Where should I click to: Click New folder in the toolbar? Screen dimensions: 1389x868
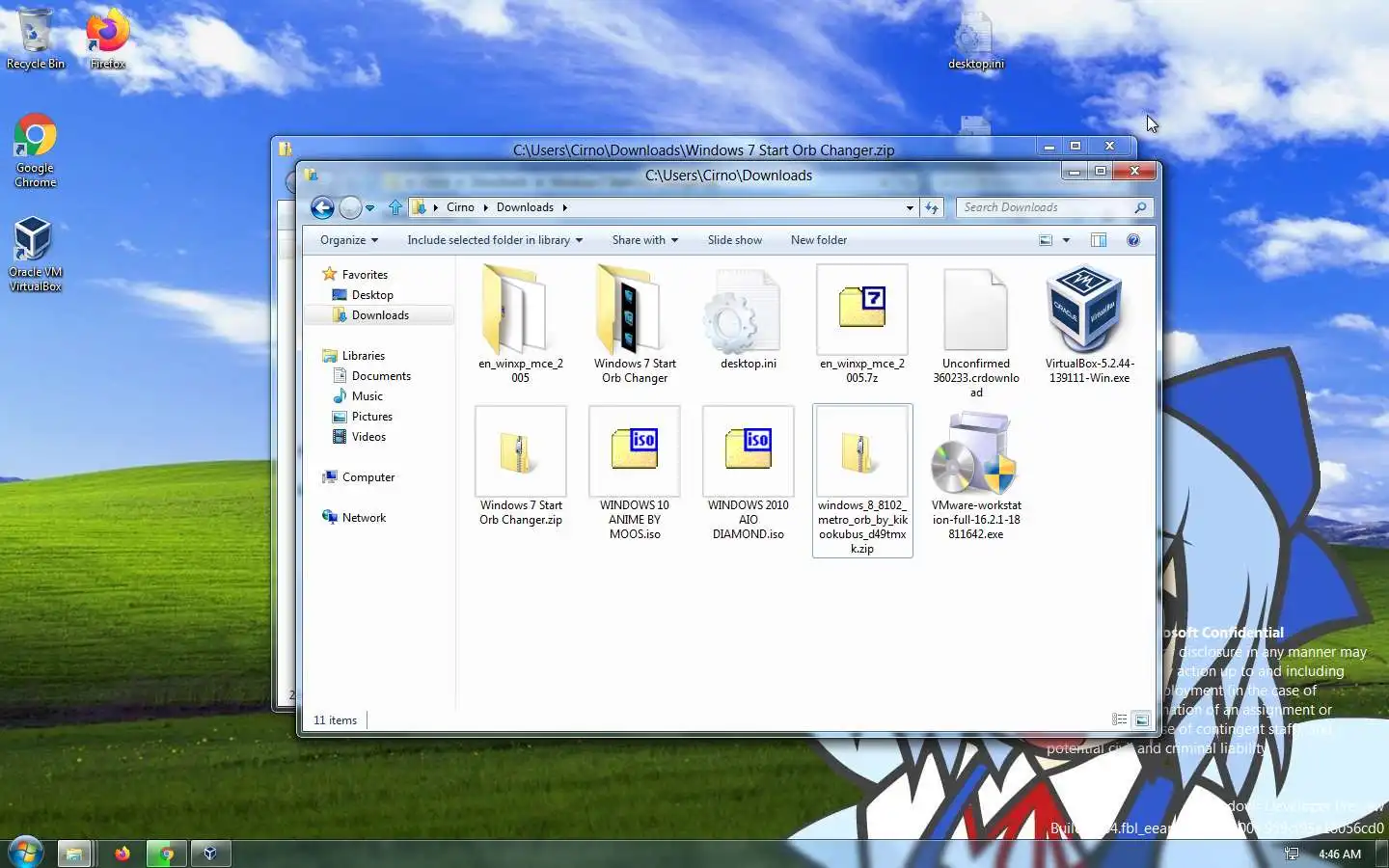click(x=818, y=240)
